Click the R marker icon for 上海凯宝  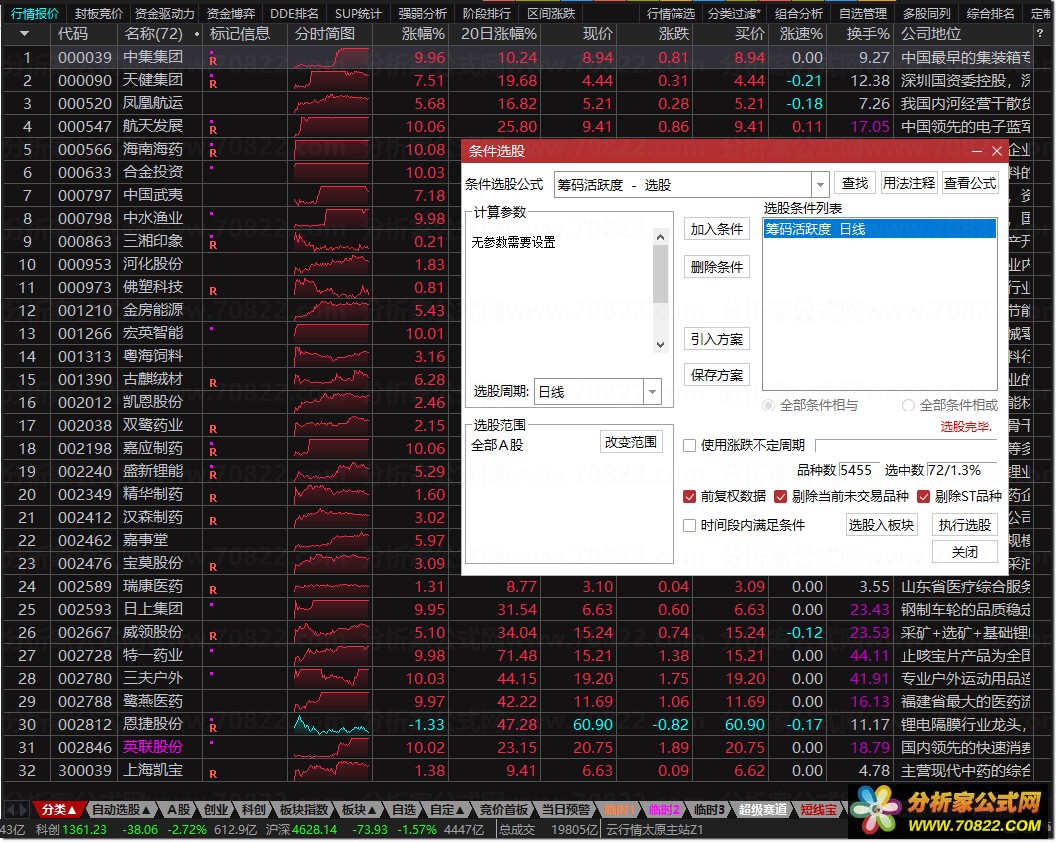213,774
